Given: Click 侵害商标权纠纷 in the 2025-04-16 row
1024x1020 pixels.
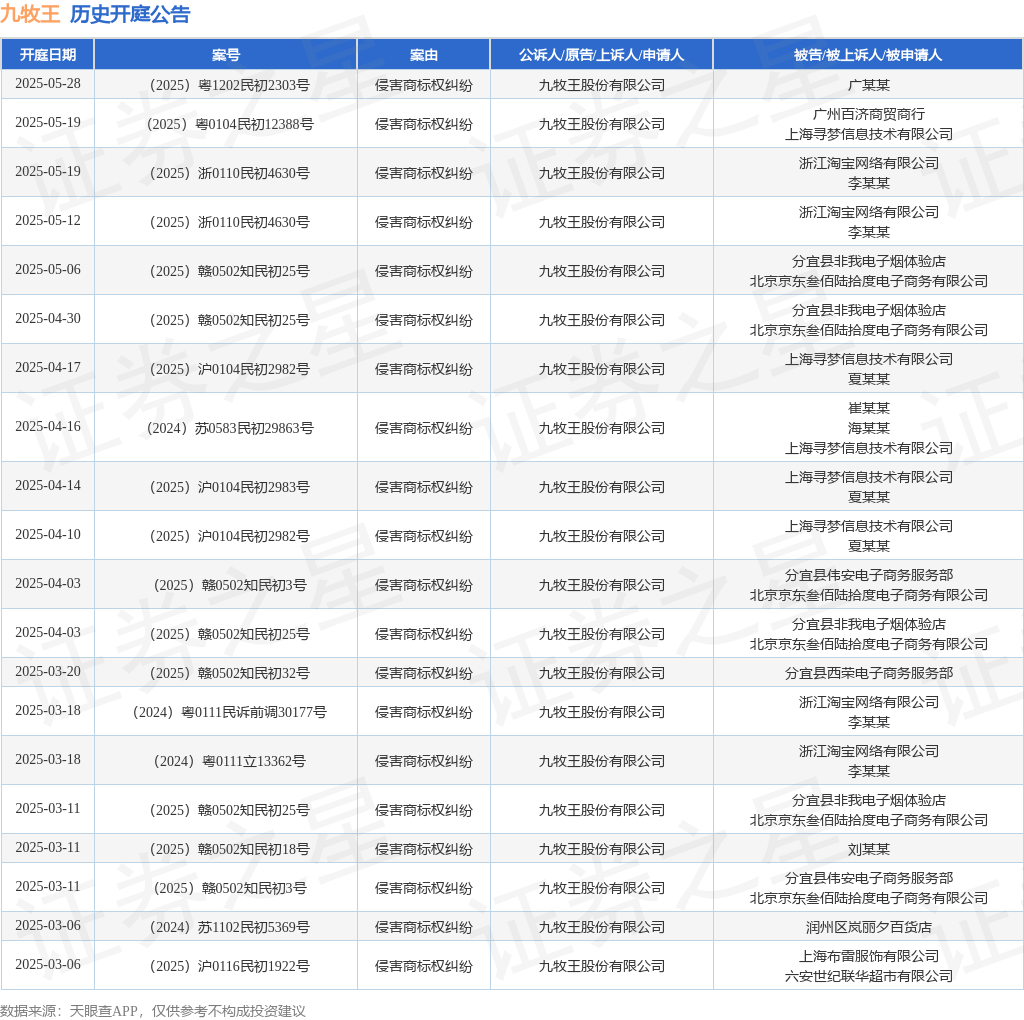Looking at the screenshot, I should (424, 428).
